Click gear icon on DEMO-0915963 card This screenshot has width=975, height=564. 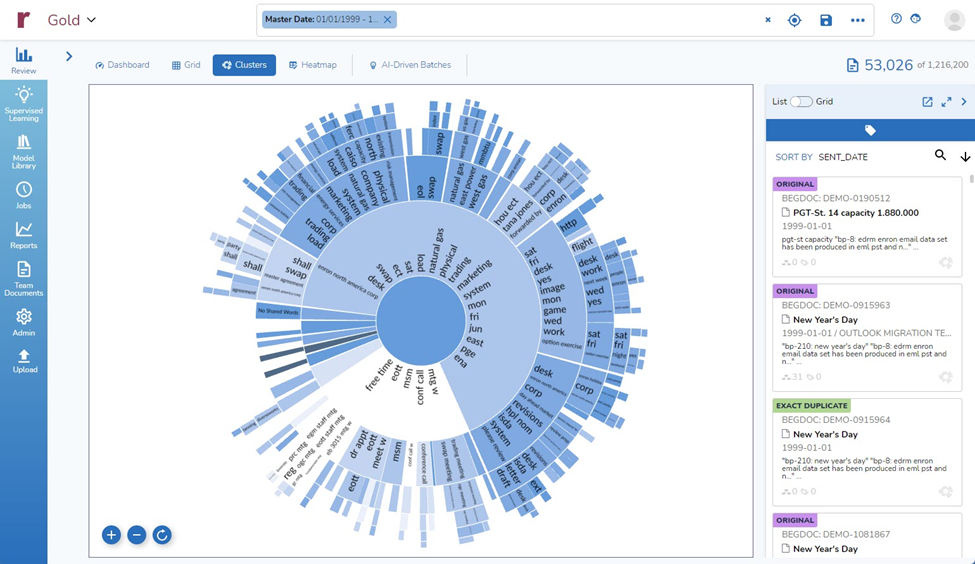945,377
